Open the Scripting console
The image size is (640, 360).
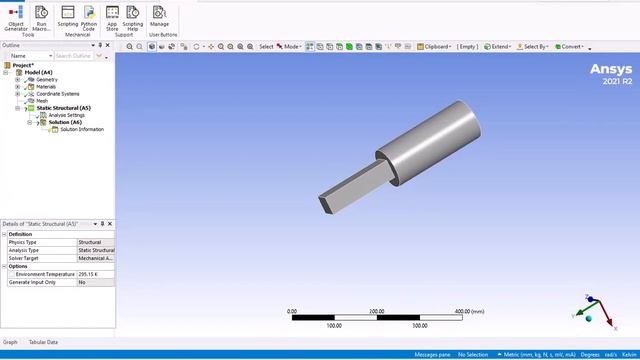pyautogui.click(x=68, y=16)
